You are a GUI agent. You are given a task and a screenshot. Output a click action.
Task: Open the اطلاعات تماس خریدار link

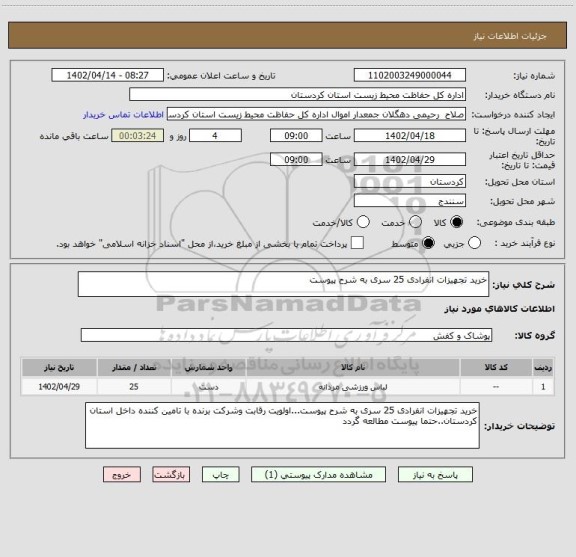pyautogui.click(x=123, y=115)
